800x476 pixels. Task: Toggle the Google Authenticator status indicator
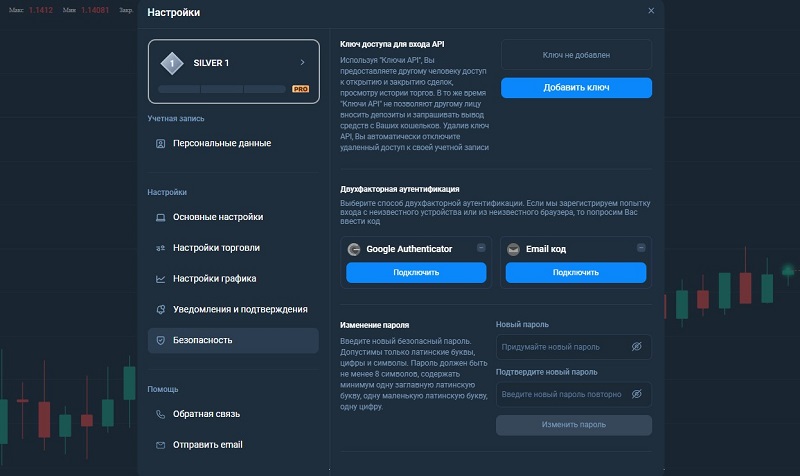tap(481, 248)
